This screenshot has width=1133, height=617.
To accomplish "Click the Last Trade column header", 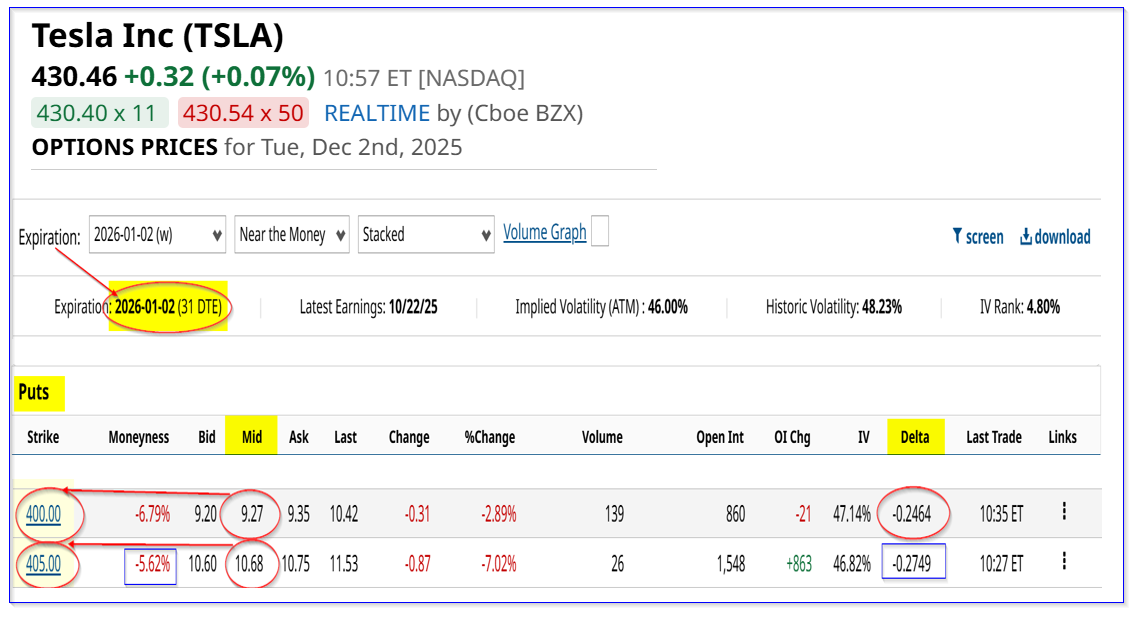I will (x=993, y=437).
